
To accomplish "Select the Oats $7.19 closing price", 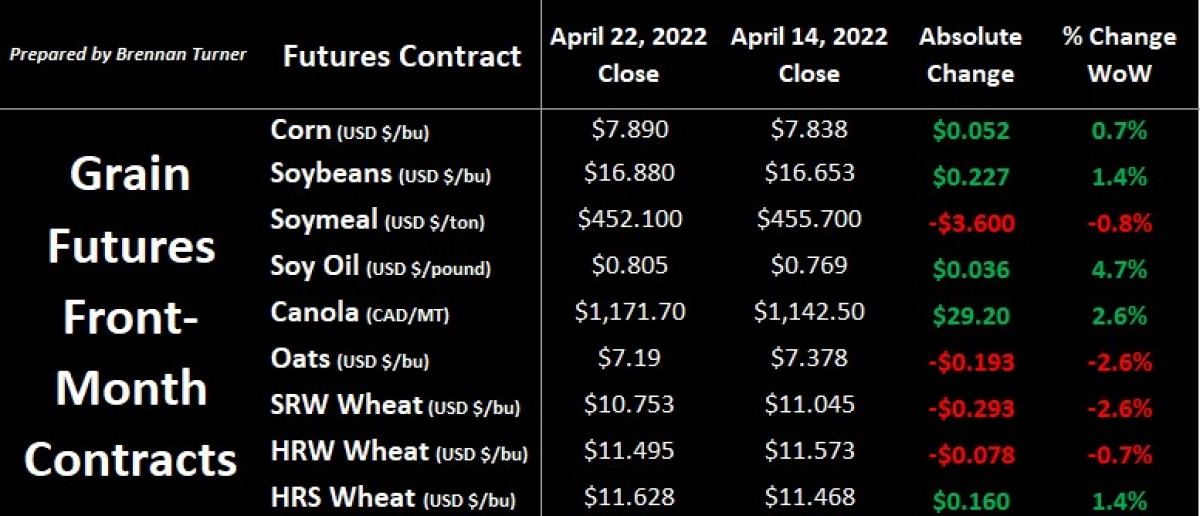I will tap(629, 357).
